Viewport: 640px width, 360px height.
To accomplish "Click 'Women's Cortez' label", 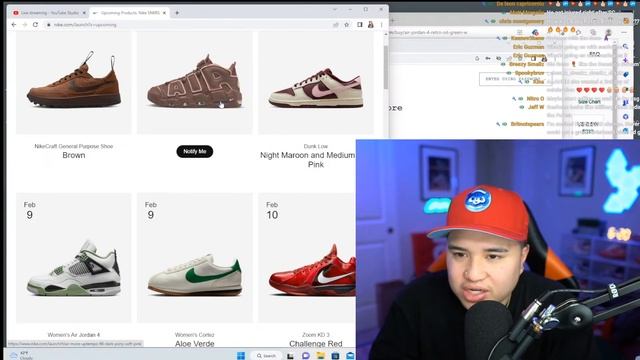I will [x=195, y=335].
